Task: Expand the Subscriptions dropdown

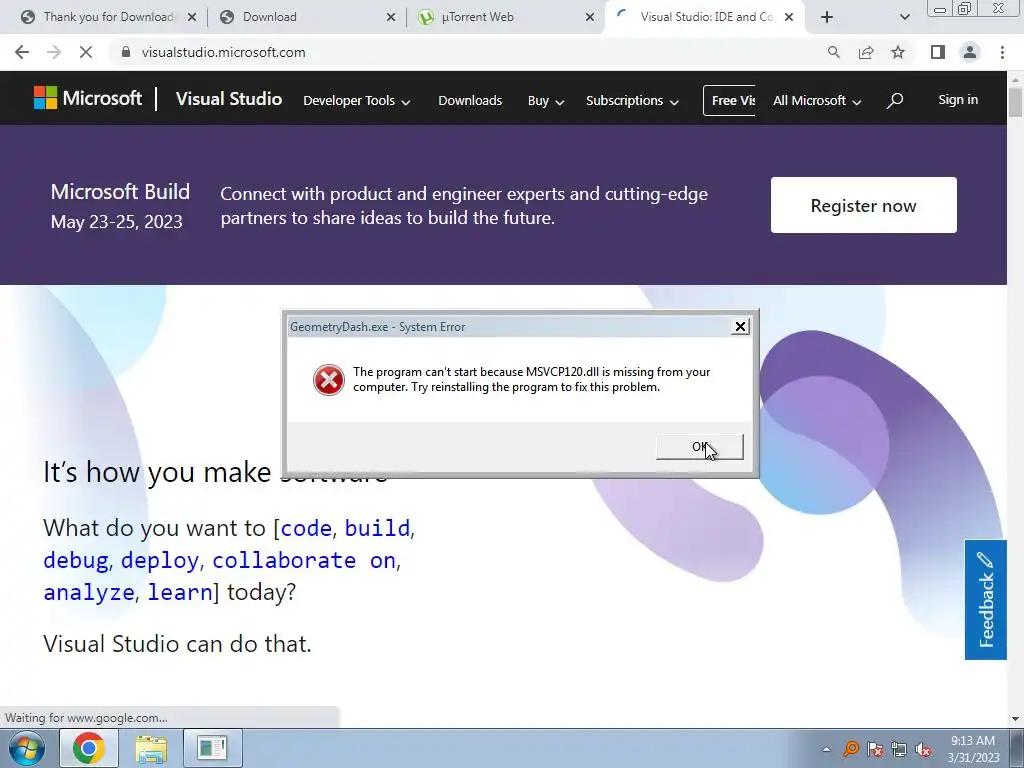Action: 632,101
